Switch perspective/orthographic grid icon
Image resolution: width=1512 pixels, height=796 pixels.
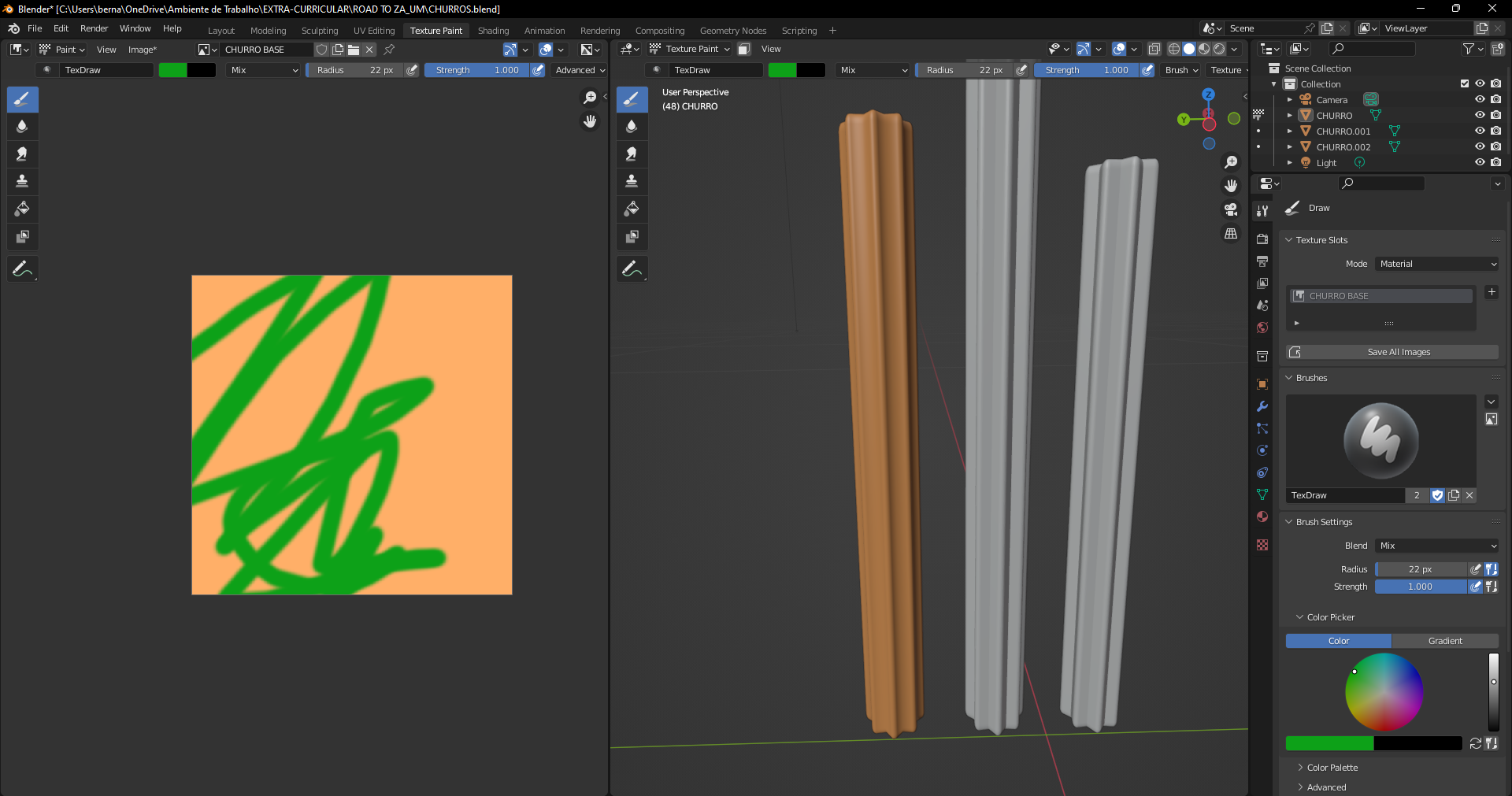[x=1231, y=234]
